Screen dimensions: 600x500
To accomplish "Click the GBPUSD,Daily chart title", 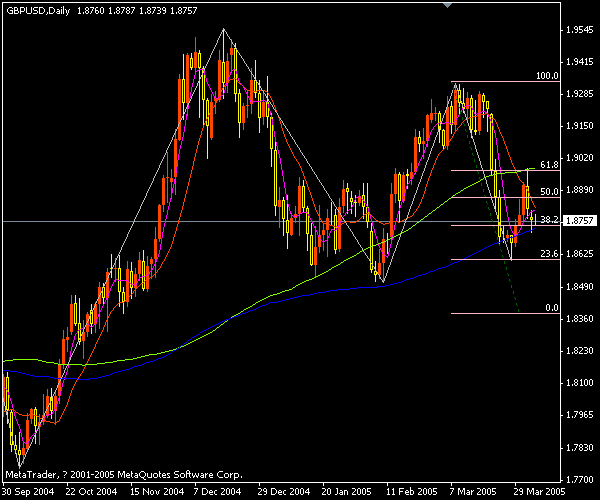I will click(38, 11).
